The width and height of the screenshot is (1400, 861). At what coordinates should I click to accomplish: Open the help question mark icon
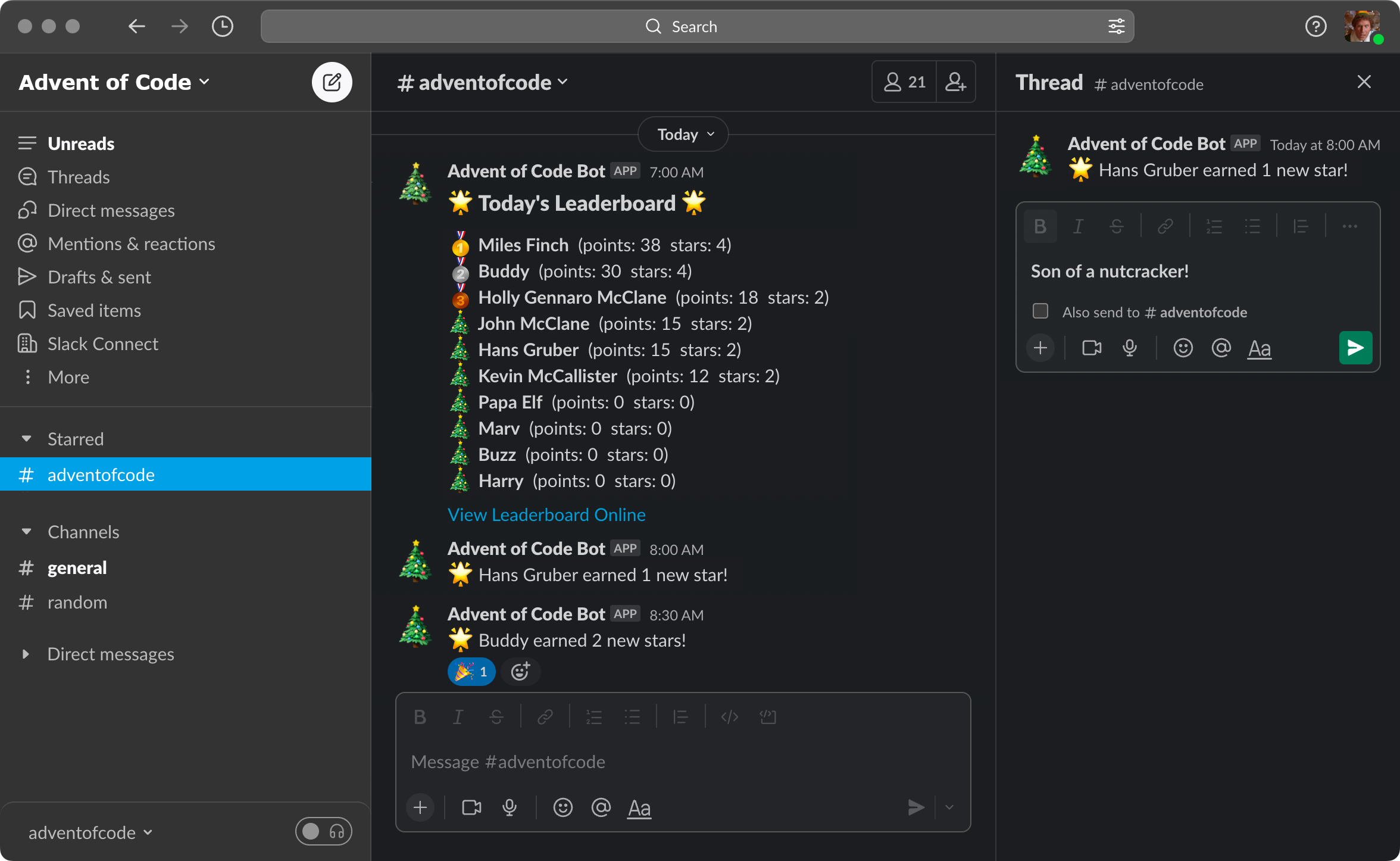1315,26
